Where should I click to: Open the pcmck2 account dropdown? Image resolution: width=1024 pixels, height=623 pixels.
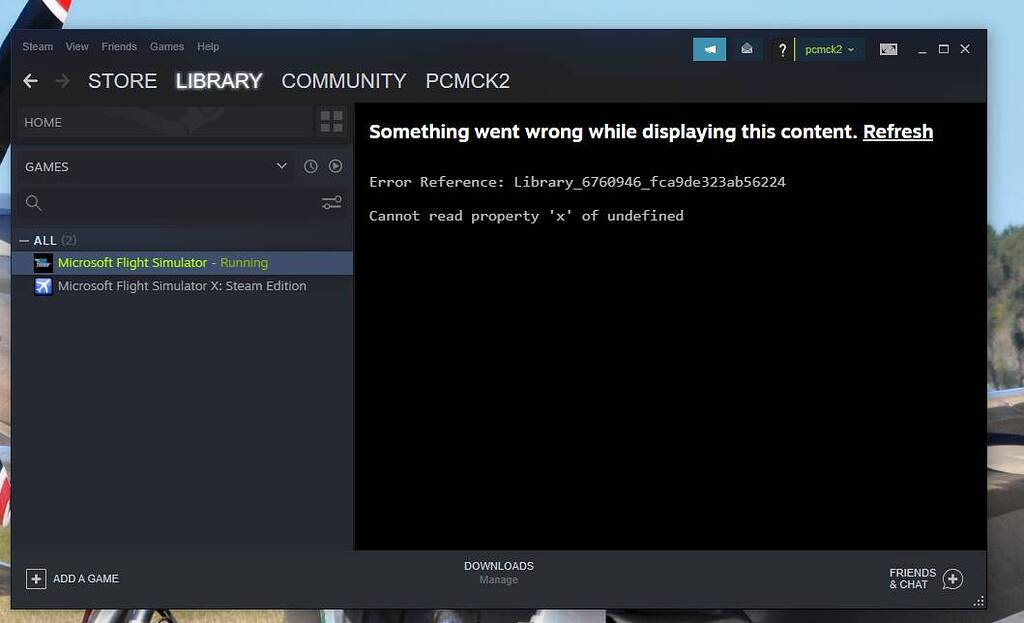point(829,50)
